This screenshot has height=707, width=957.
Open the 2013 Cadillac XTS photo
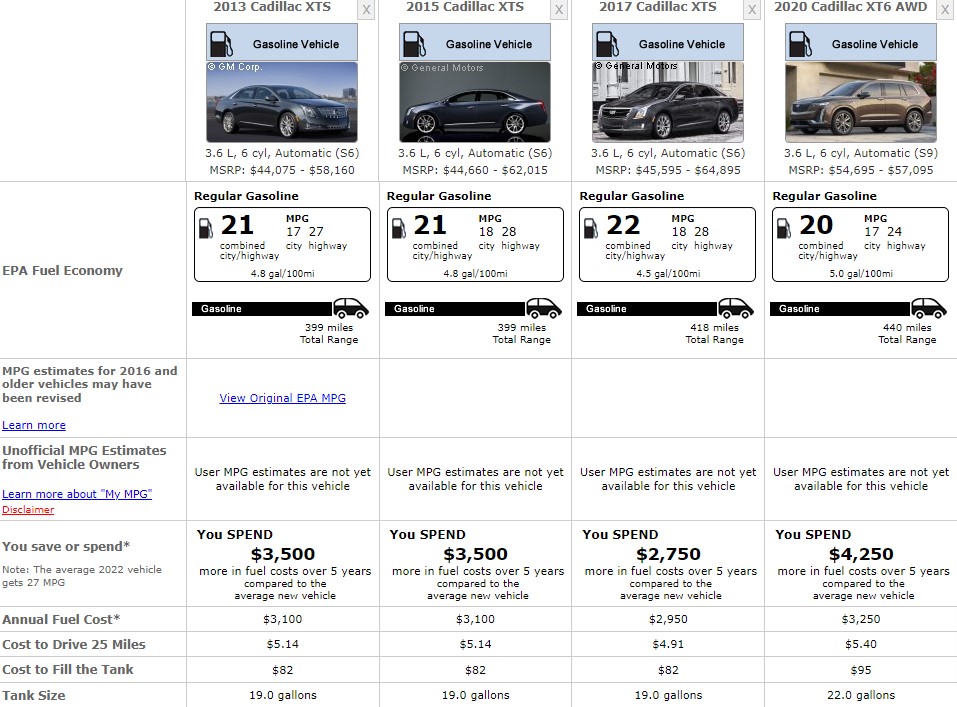pyautogui.click(x=282, y=102)
